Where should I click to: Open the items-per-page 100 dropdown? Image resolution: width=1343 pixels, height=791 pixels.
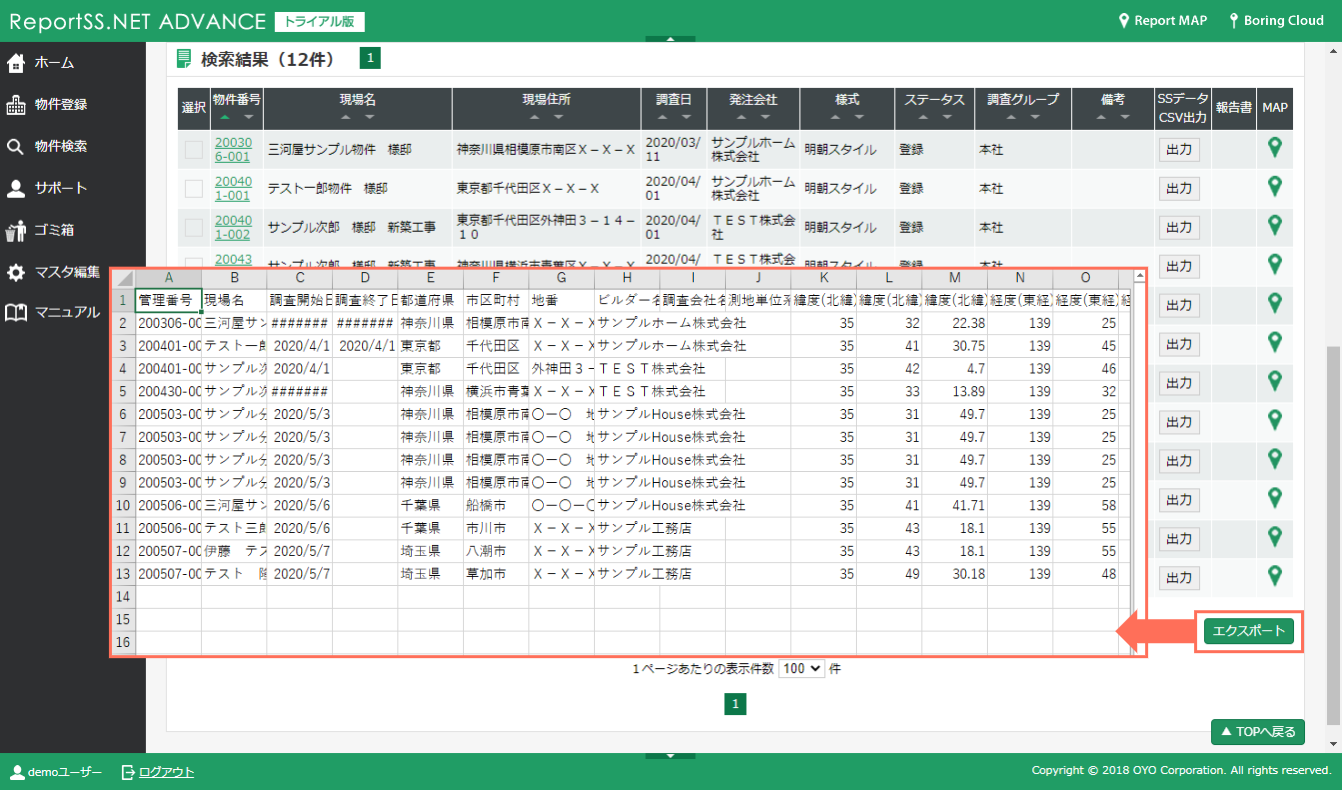tap(802, 668)
